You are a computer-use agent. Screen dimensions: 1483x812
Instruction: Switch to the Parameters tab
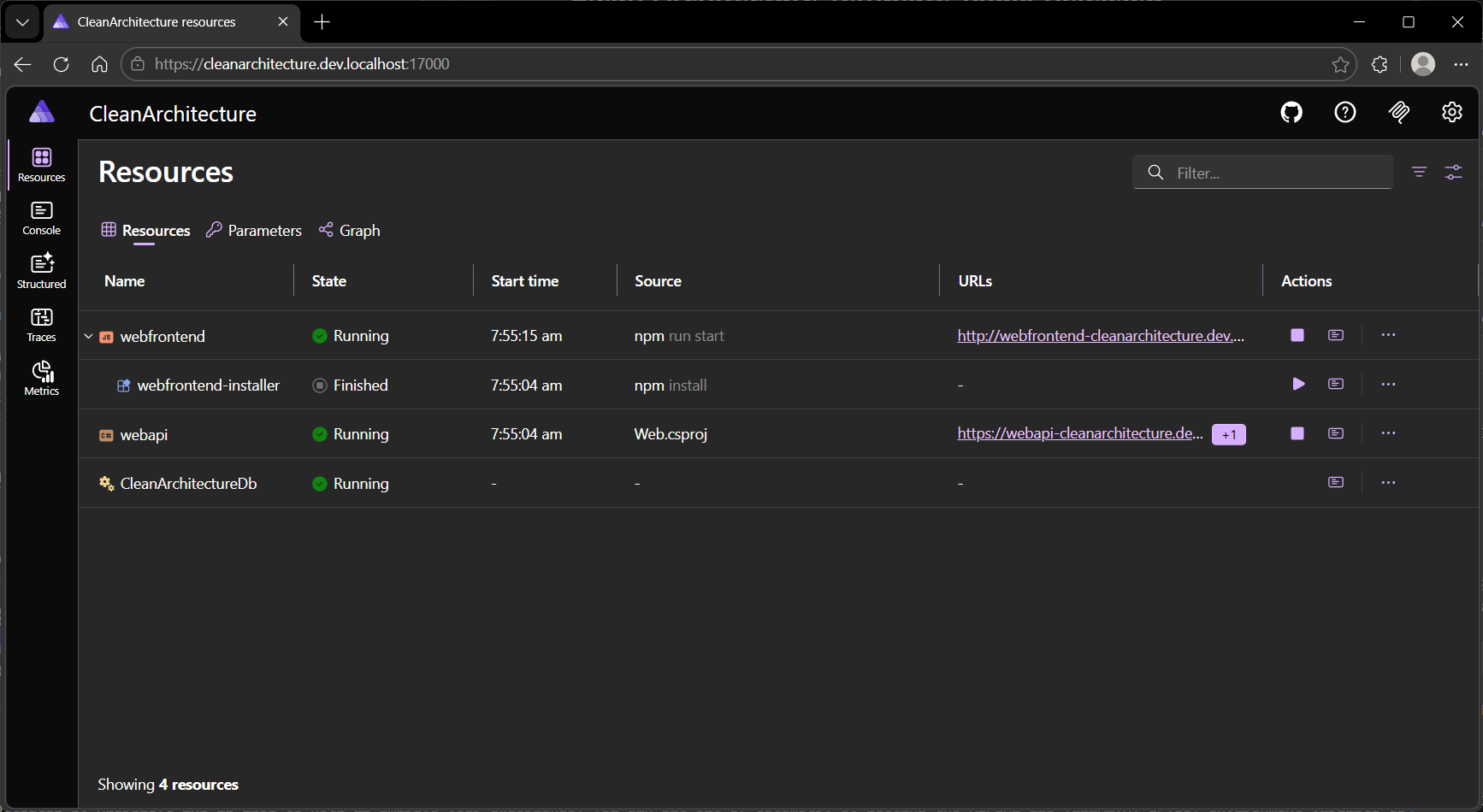click(x=253, y=230)
